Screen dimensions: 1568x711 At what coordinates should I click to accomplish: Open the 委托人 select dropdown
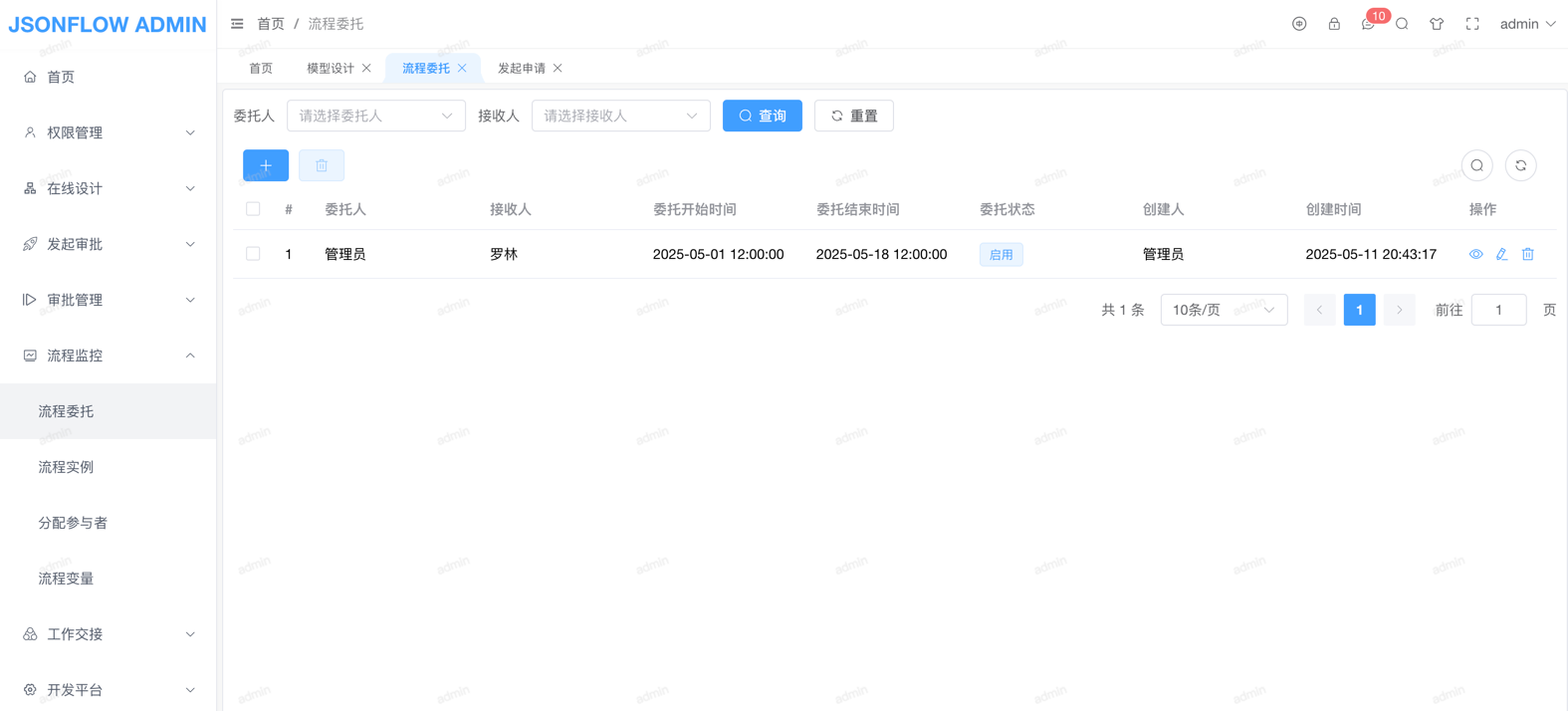pyautogui.click(x=375, y=116)
